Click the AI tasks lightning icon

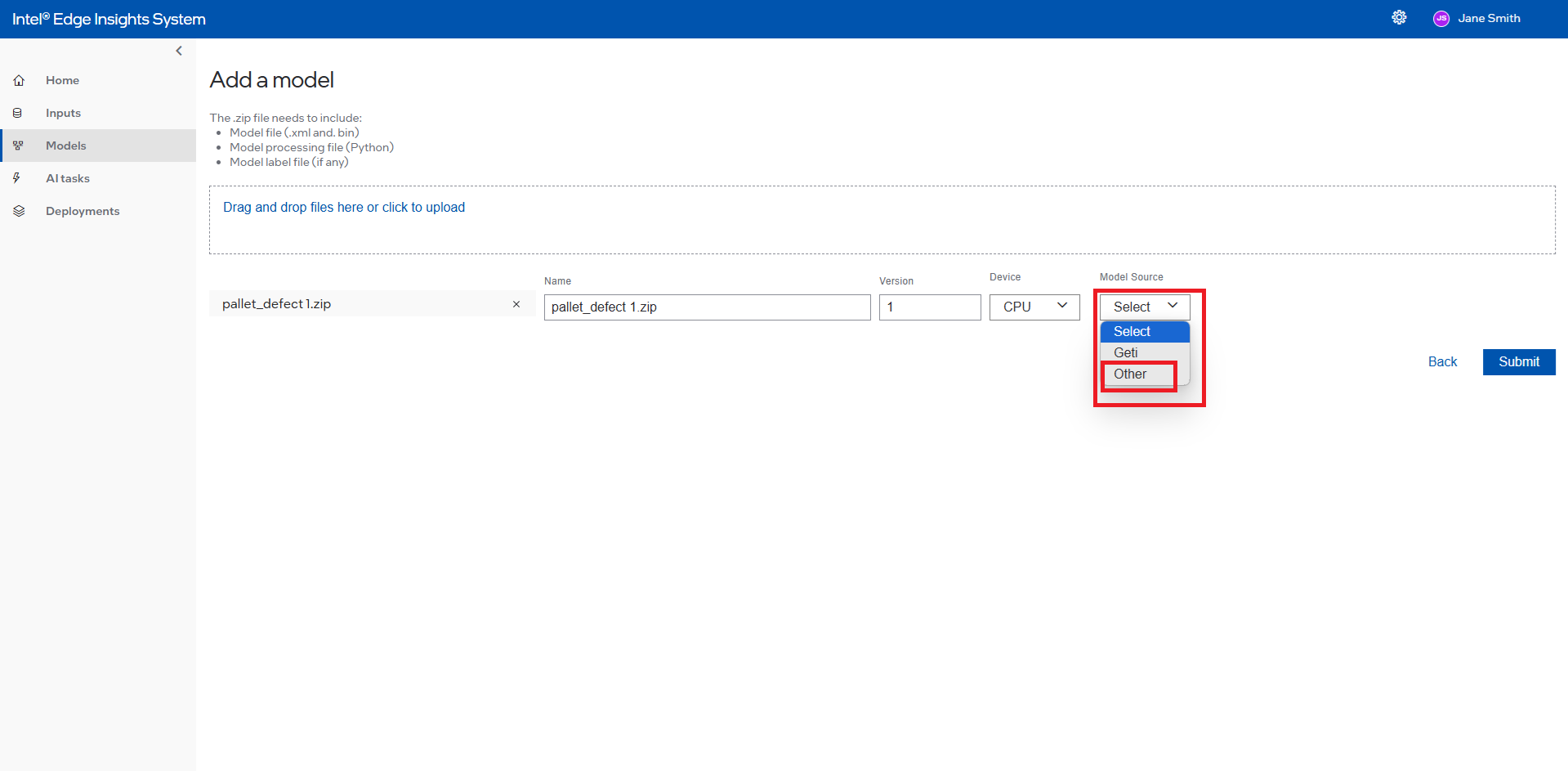[16, 178]
